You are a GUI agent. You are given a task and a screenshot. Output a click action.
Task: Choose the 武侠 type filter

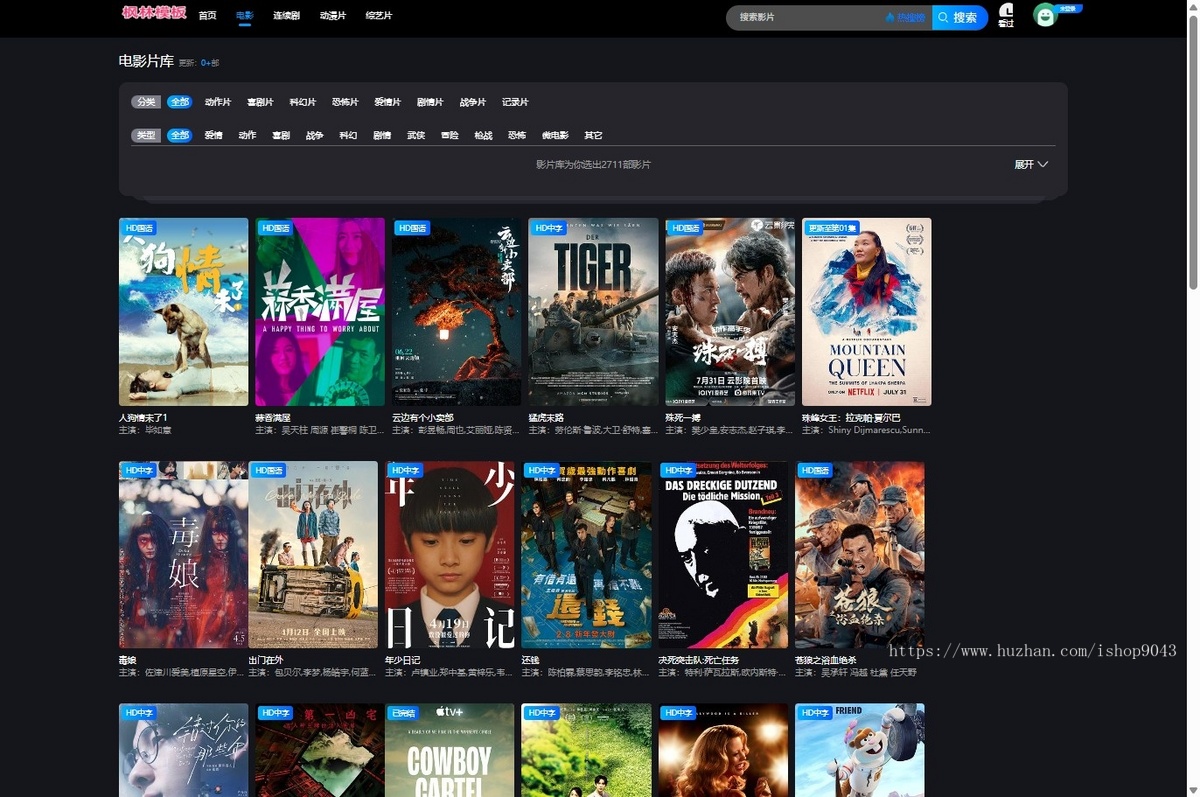pos(415,135)
